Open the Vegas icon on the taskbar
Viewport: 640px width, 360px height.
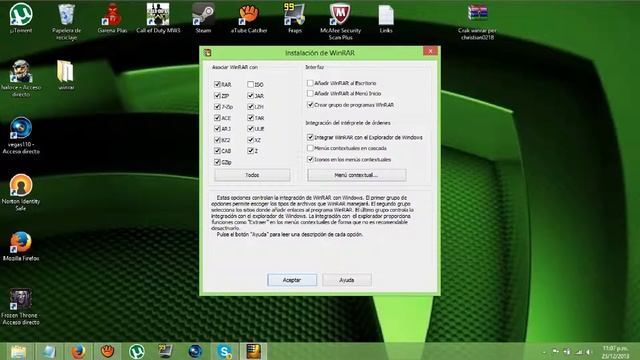[195, 351]
